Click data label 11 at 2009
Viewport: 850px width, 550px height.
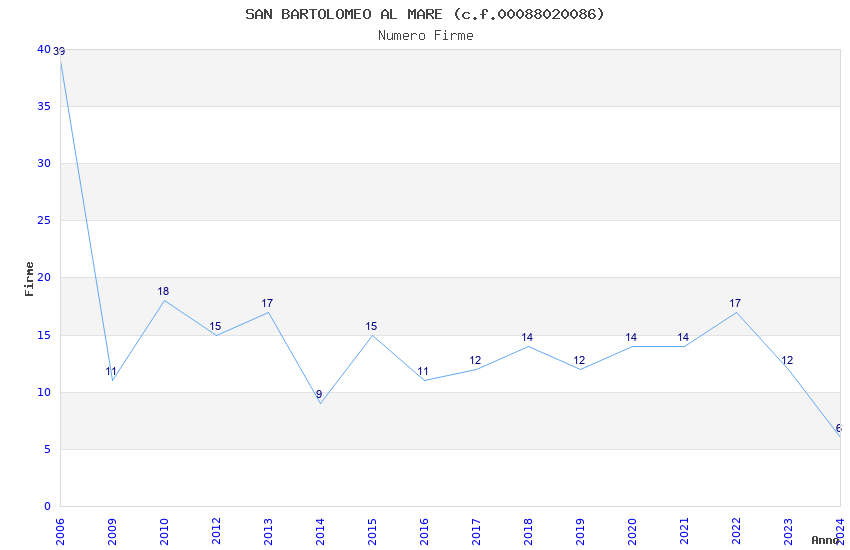pyautogui.click(x=111, y=372)
